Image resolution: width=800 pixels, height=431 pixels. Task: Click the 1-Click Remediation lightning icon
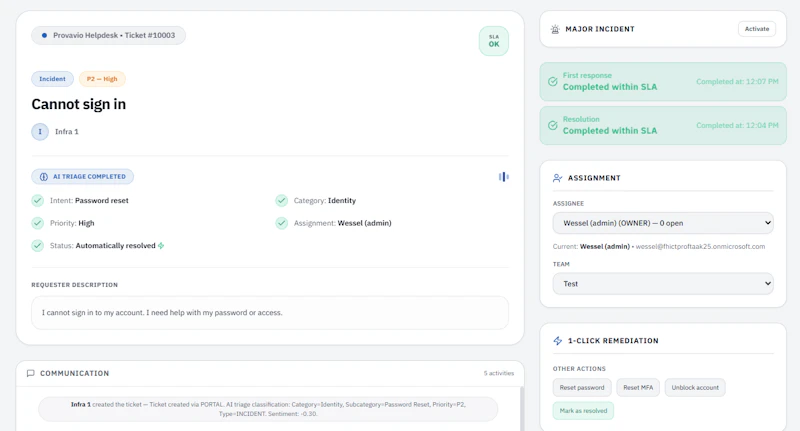[558, 341]
